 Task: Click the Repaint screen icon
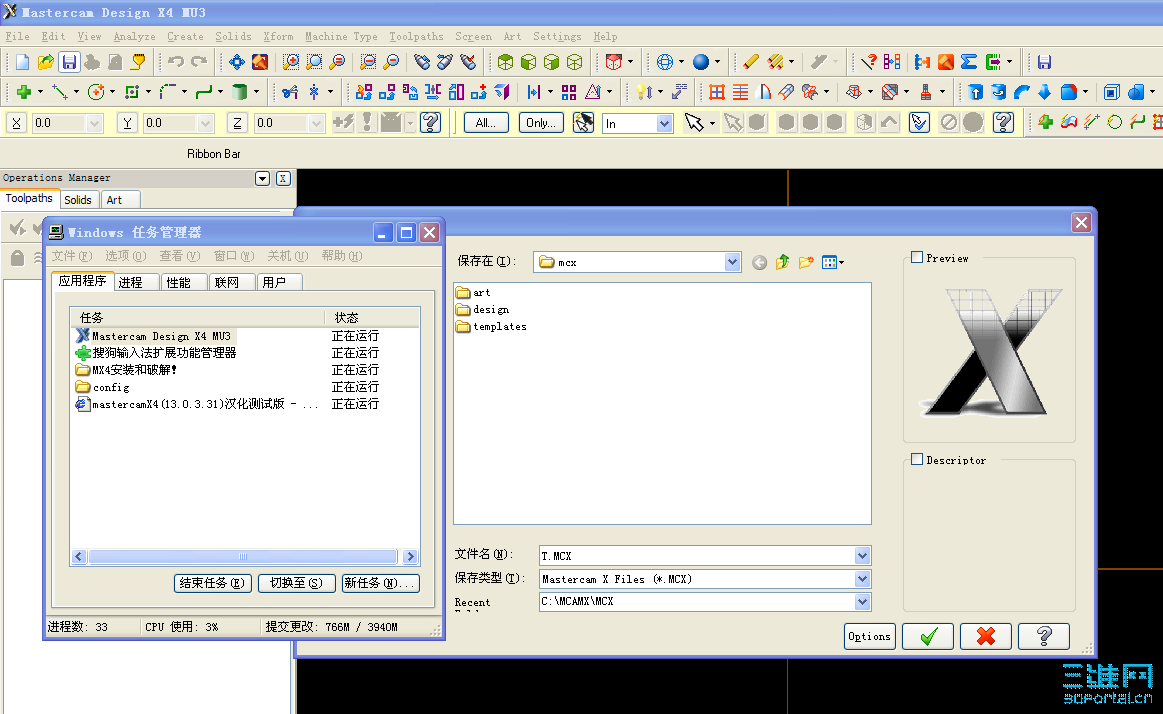tap(260, 62)
